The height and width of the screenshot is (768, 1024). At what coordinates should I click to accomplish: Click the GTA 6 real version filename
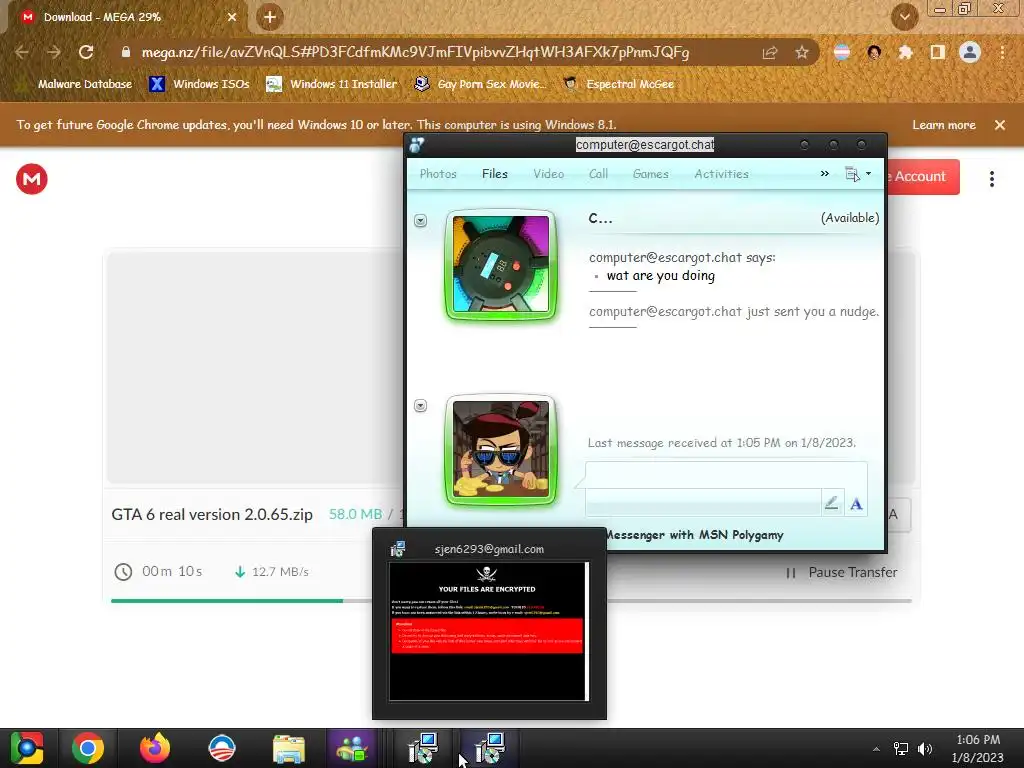212,515
